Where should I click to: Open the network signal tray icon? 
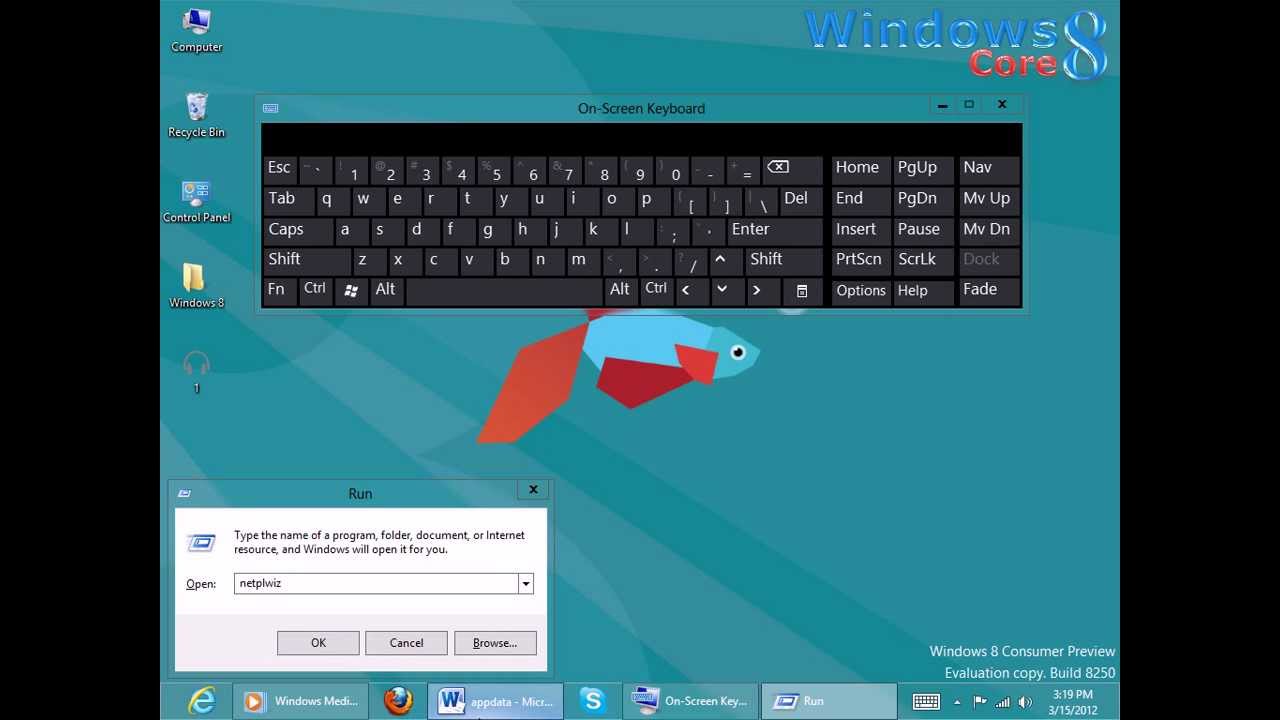pyautogui.click(x=1002, y=702)
